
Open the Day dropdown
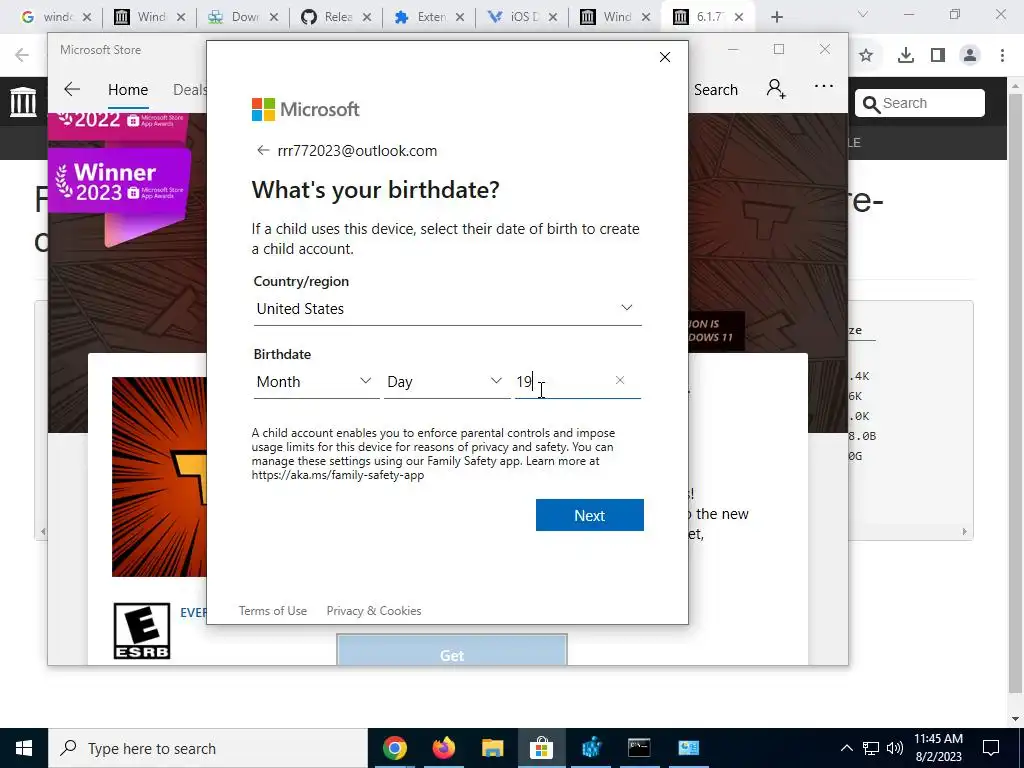coord(447,381)
